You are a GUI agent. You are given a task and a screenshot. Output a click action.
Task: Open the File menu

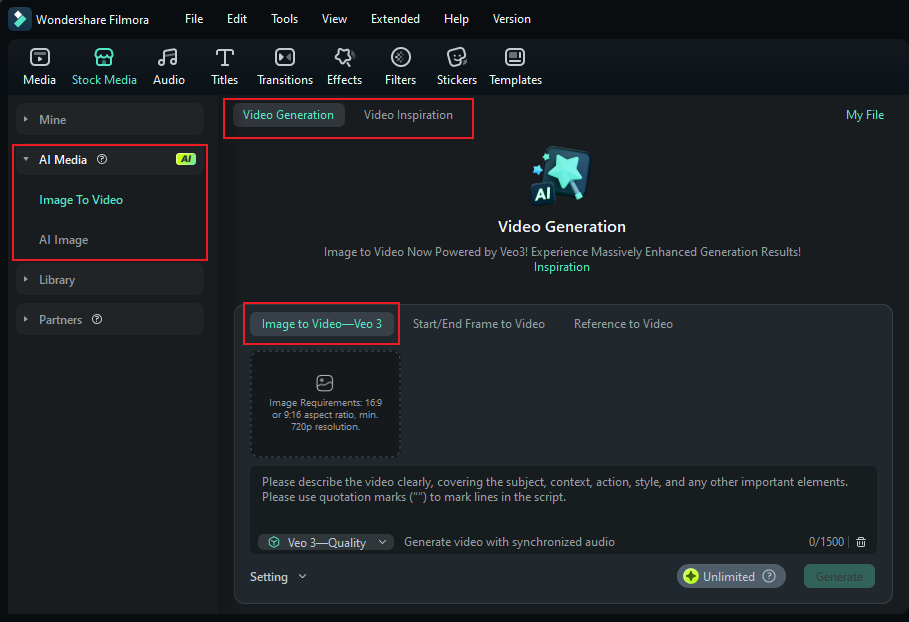click(x=194, y=19)
